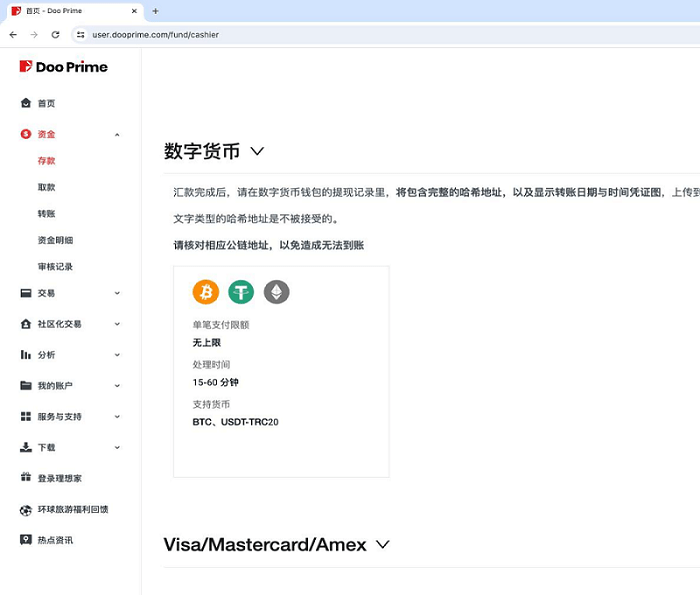This screenshot has width=700, height=595.
Task: Go back using the browser back arrow
Action: point(13,35)
